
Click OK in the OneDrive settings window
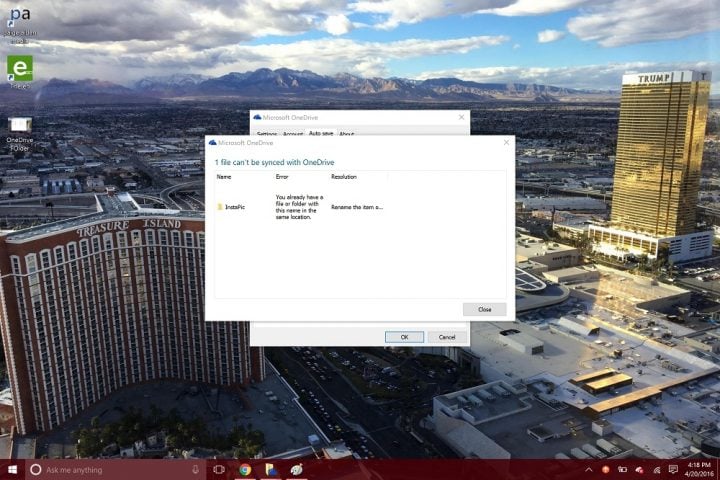404,337
